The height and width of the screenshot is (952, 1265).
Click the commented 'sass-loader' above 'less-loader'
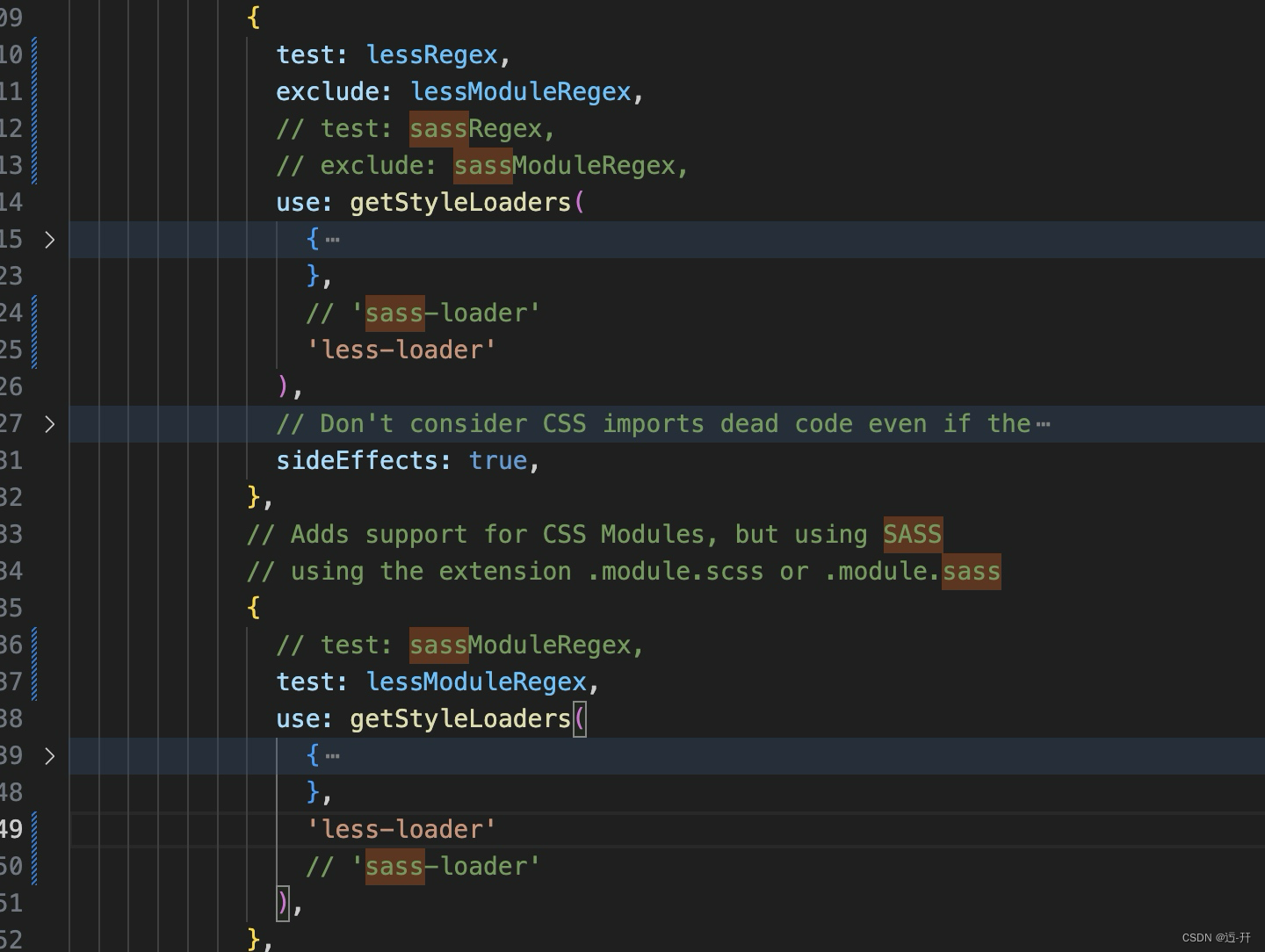click(446, 313)
